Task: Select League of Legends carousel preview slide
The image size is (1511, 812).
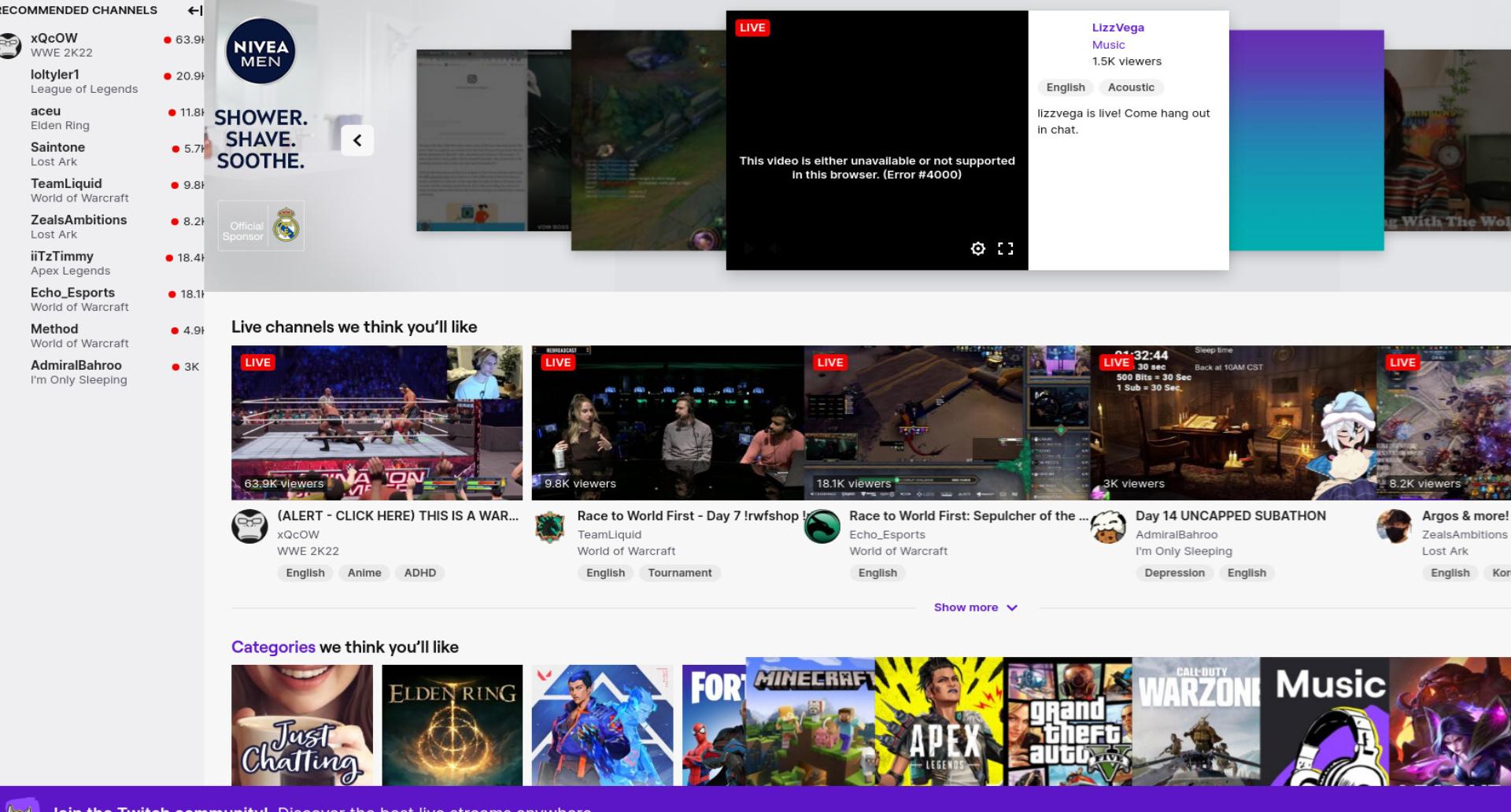Action: coord(648,140)
